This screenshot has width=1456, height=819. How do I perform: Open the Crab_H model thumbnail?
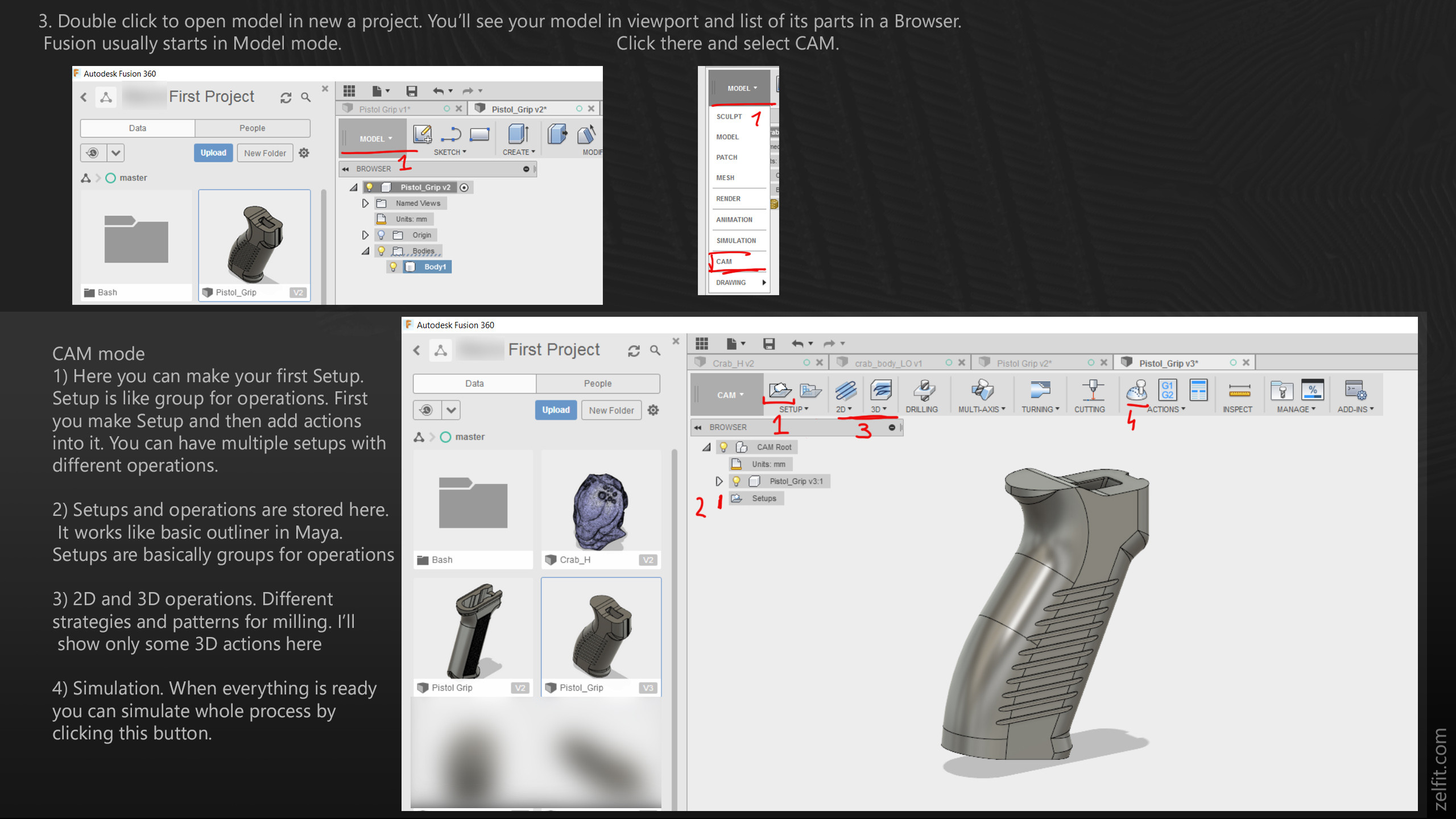[601, 509]
